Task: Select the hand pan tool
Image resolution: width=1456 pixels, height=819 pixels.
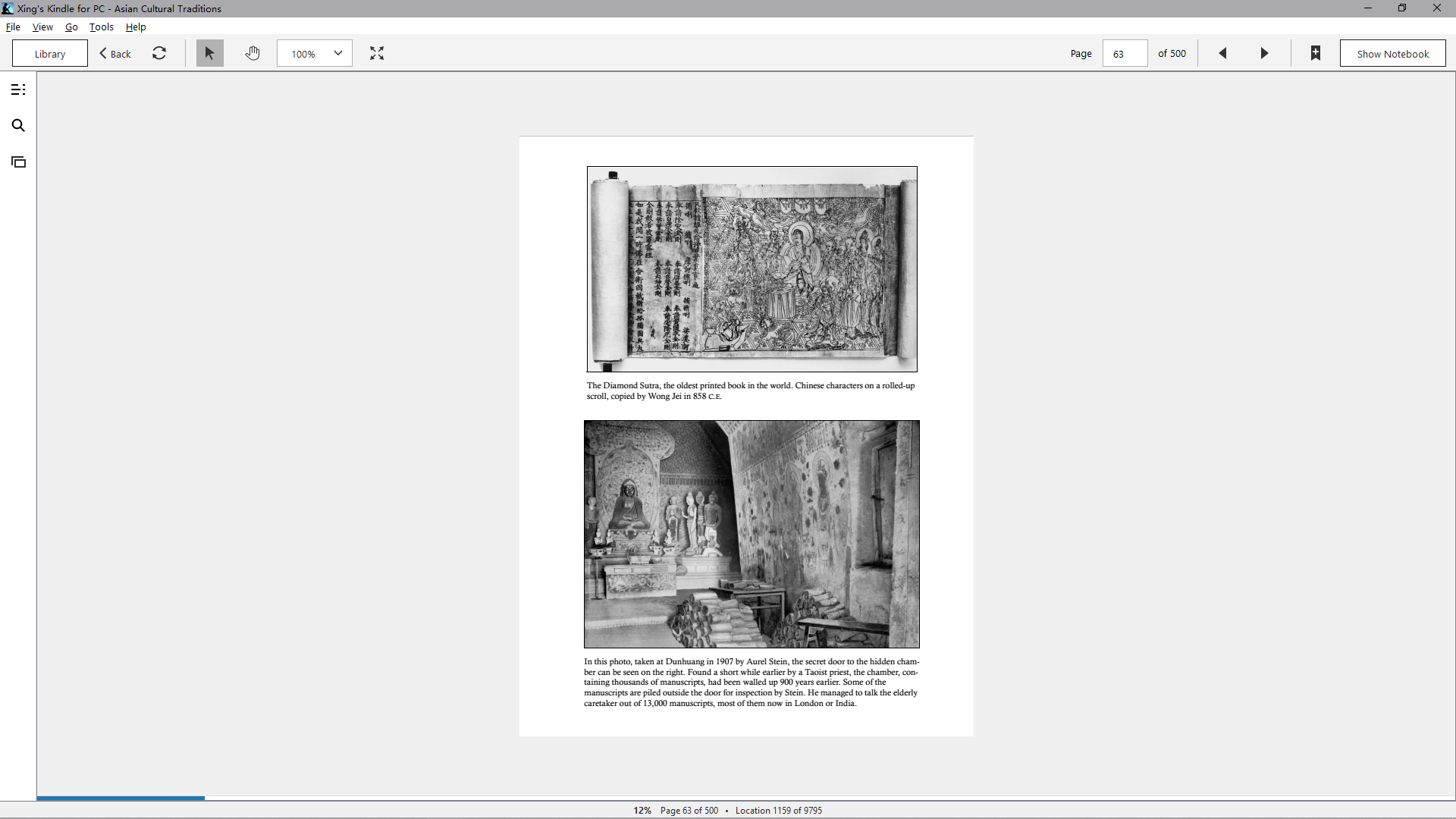Action: click(253, 53)
